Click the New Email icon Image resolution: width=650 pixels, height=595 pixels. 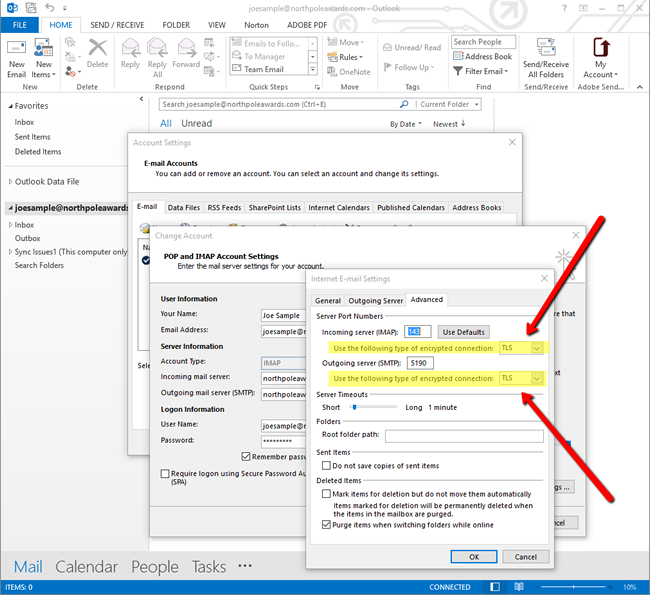click(x=17, y=49)
